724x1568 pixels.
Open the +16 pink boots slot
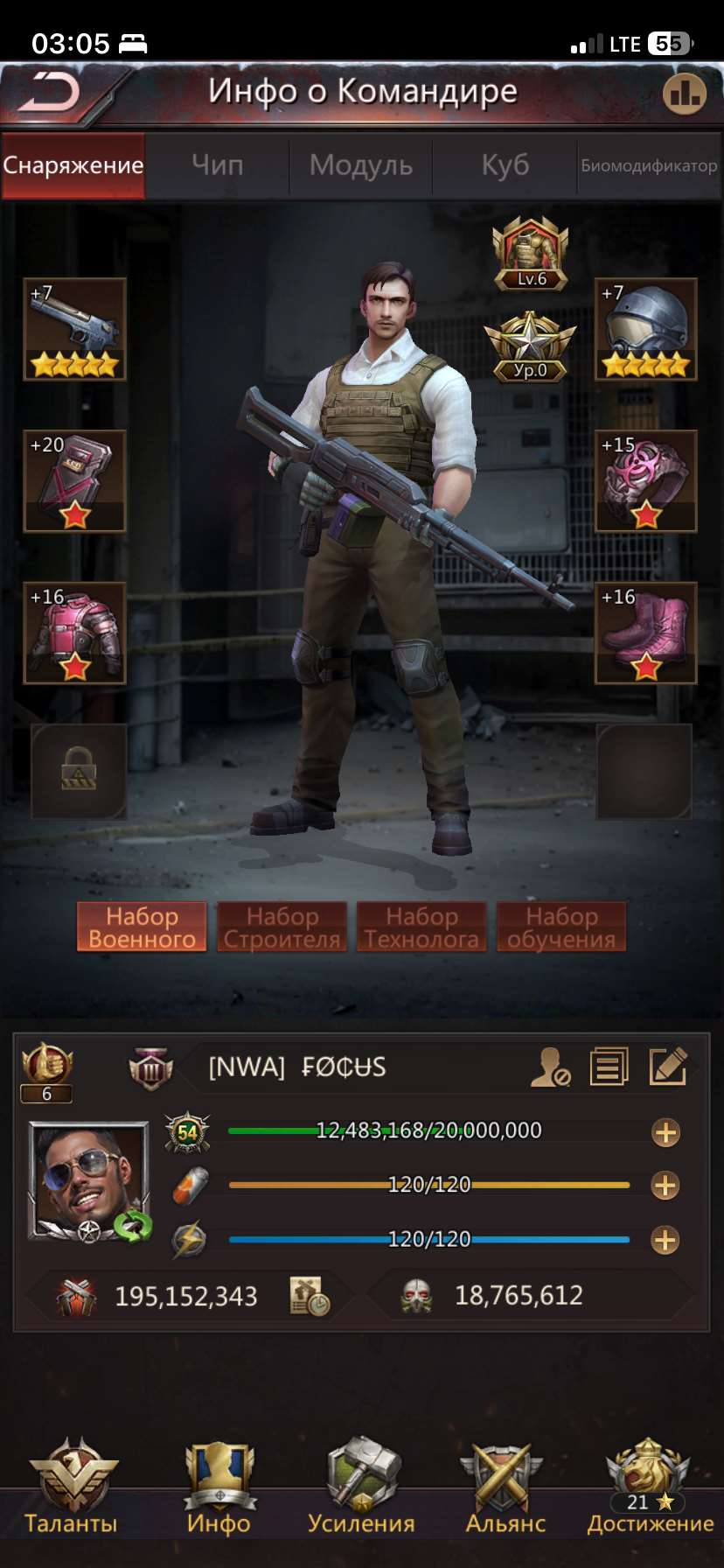[645, 633]
